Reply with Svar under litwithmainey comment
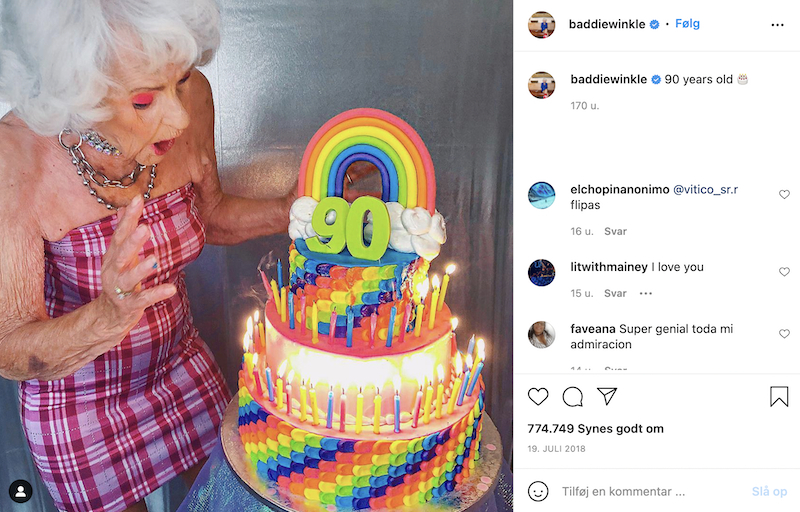 [615, 293]
